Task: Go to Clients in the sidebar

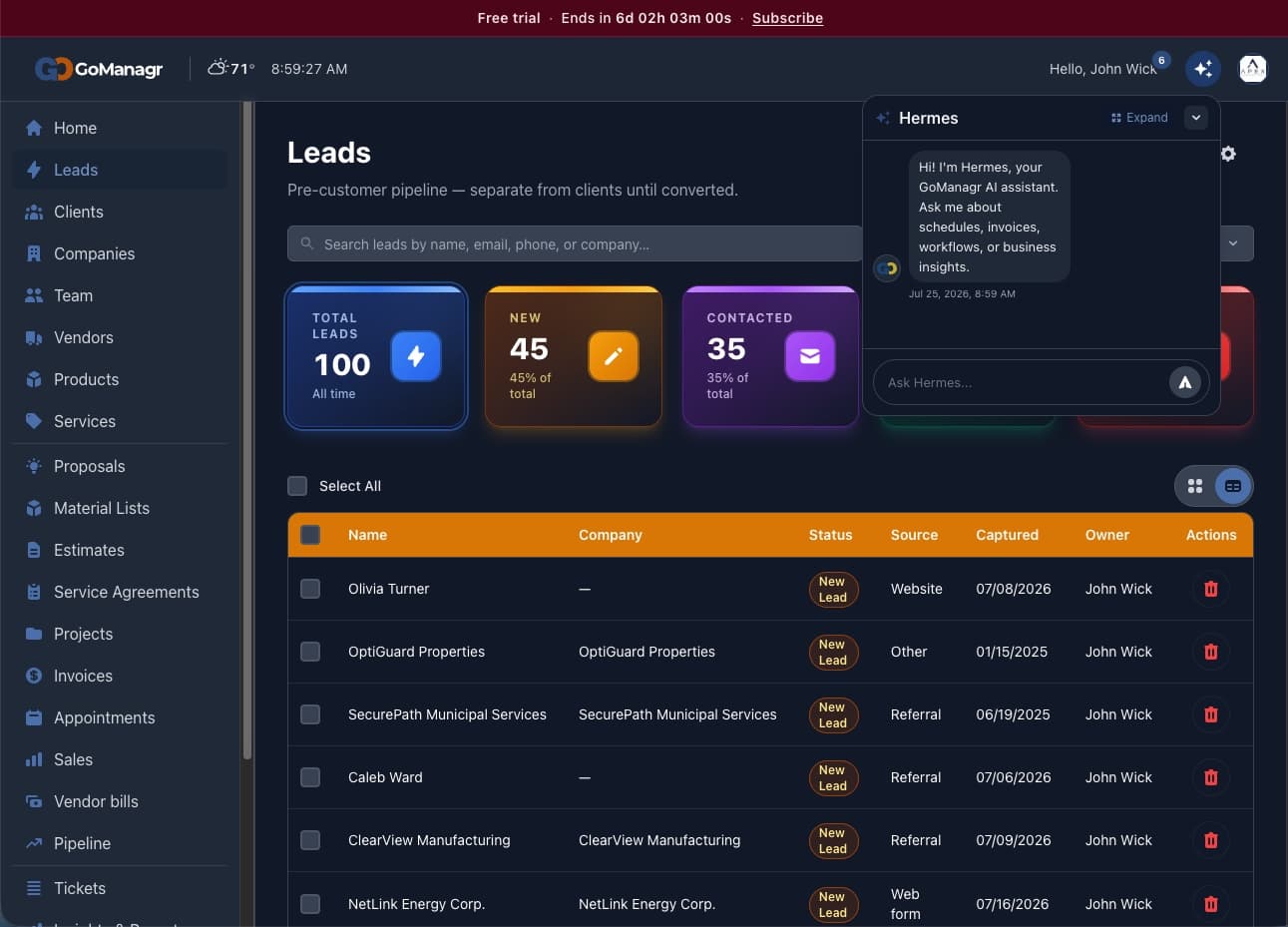Action: pos(120,212)
